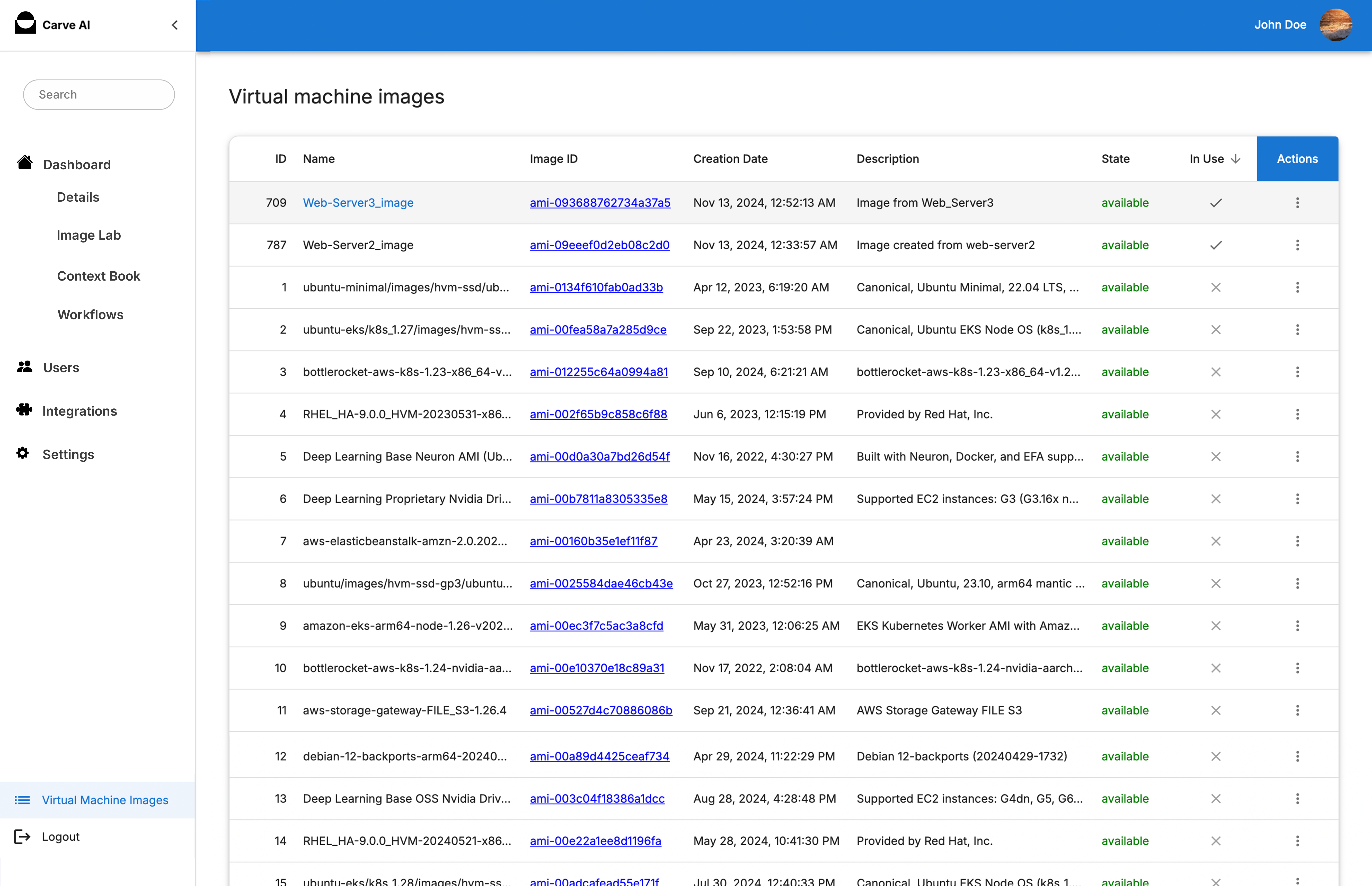The image size is (1372, 886).
Task: Click the Virtual Machine Images list icon
Action: [x=22, y=800]
